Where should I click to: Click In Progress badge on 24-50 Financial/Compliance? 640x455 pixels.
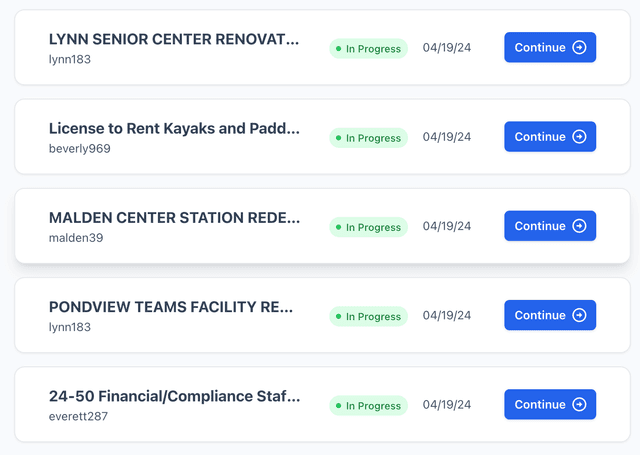(368, 406)
